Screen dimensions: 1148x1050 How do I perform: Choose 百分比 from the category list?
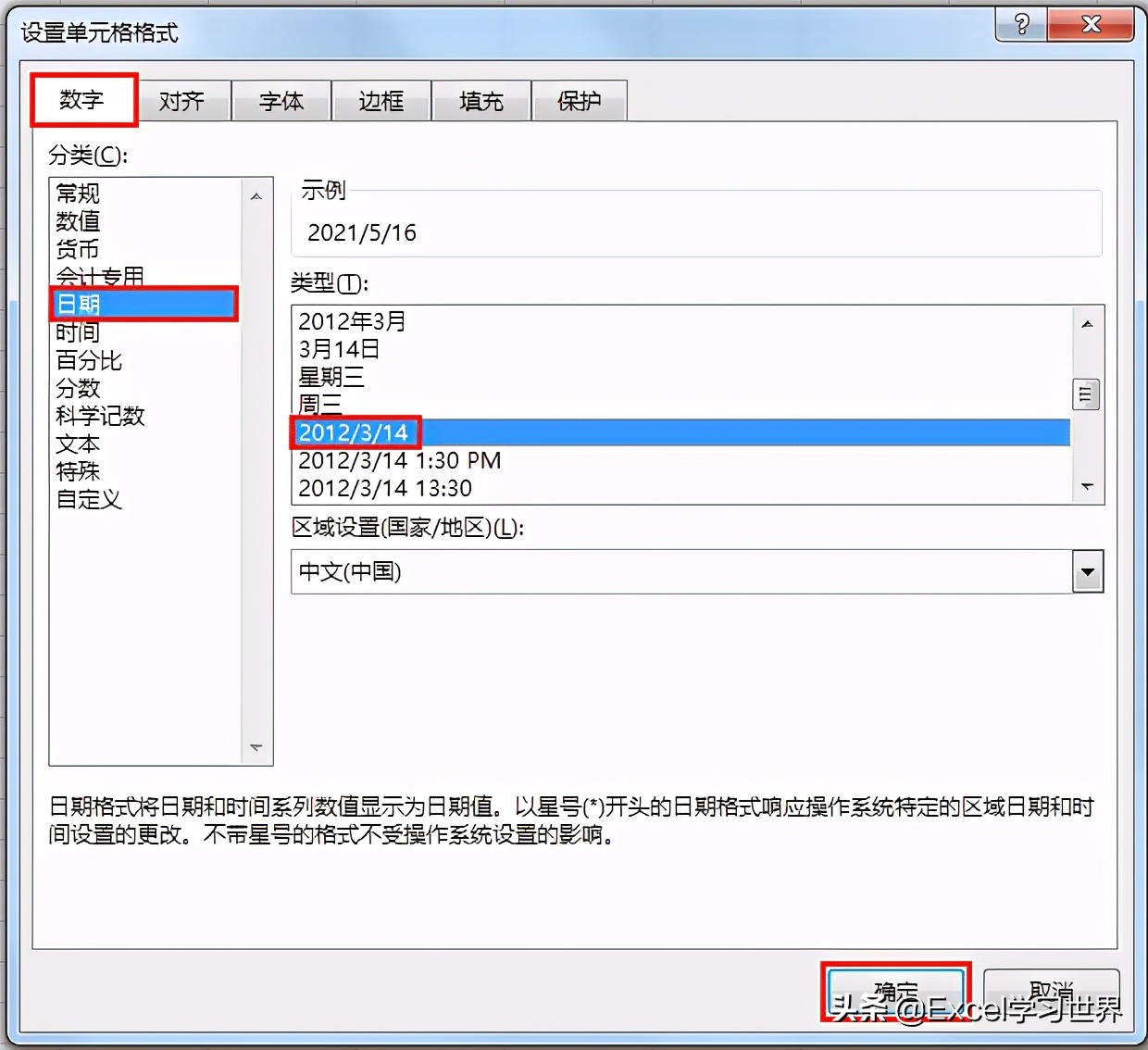tap(89, 360)
